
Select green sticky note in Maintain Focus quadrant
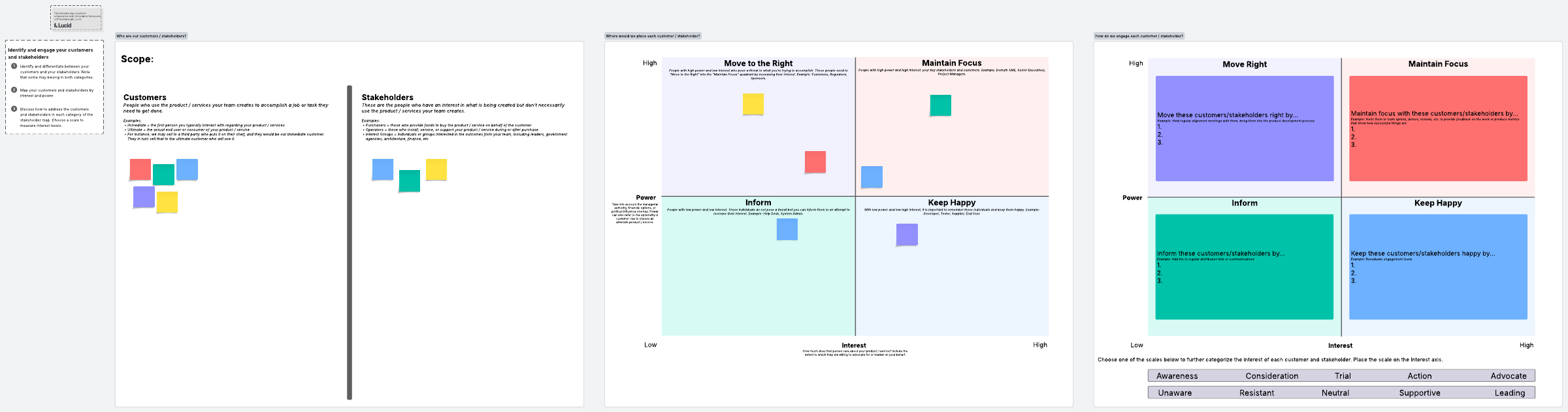click(x=940, y=105)
